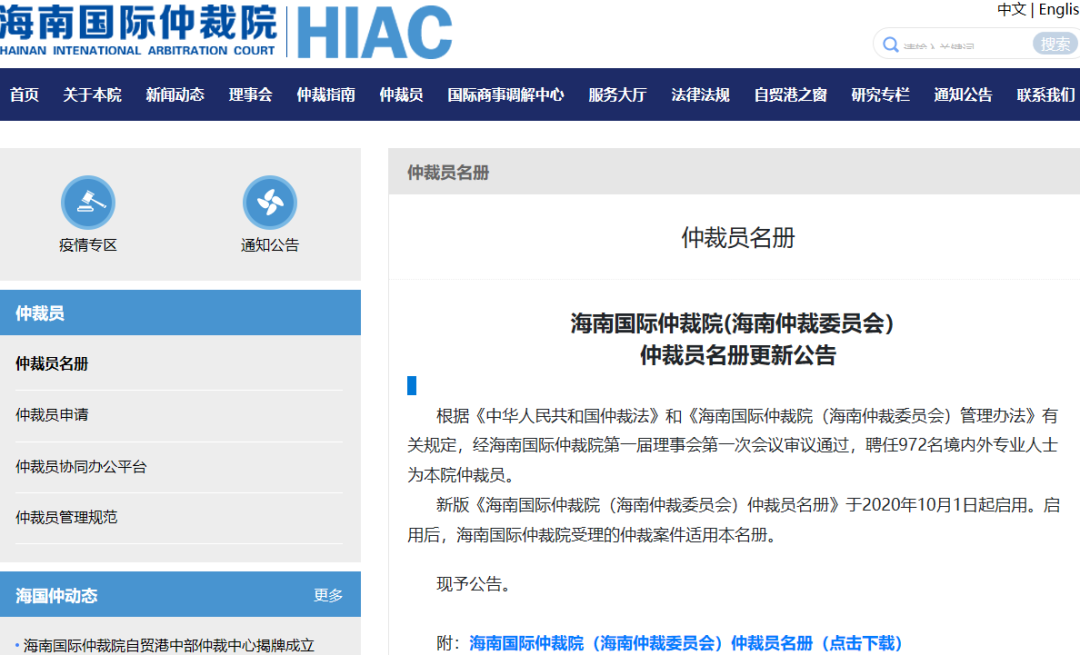Screen dimensions: 1080x655
Task: Focus the keyword search input field
Action: 964,45
